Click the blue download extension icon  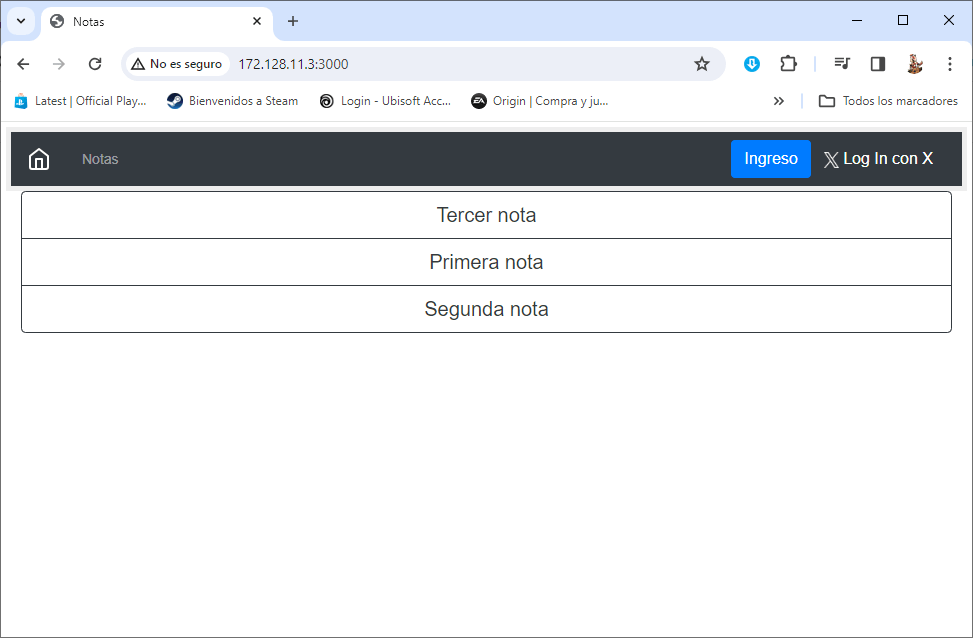pos(752,64)
